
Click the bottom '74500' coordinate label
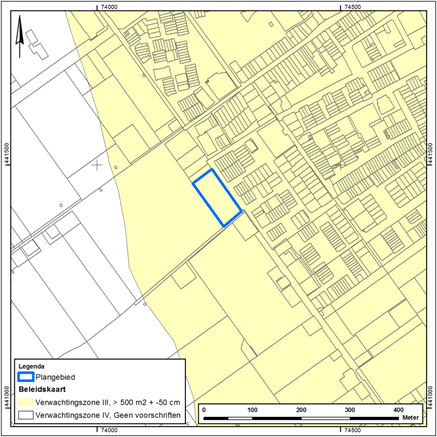point(353,430)
